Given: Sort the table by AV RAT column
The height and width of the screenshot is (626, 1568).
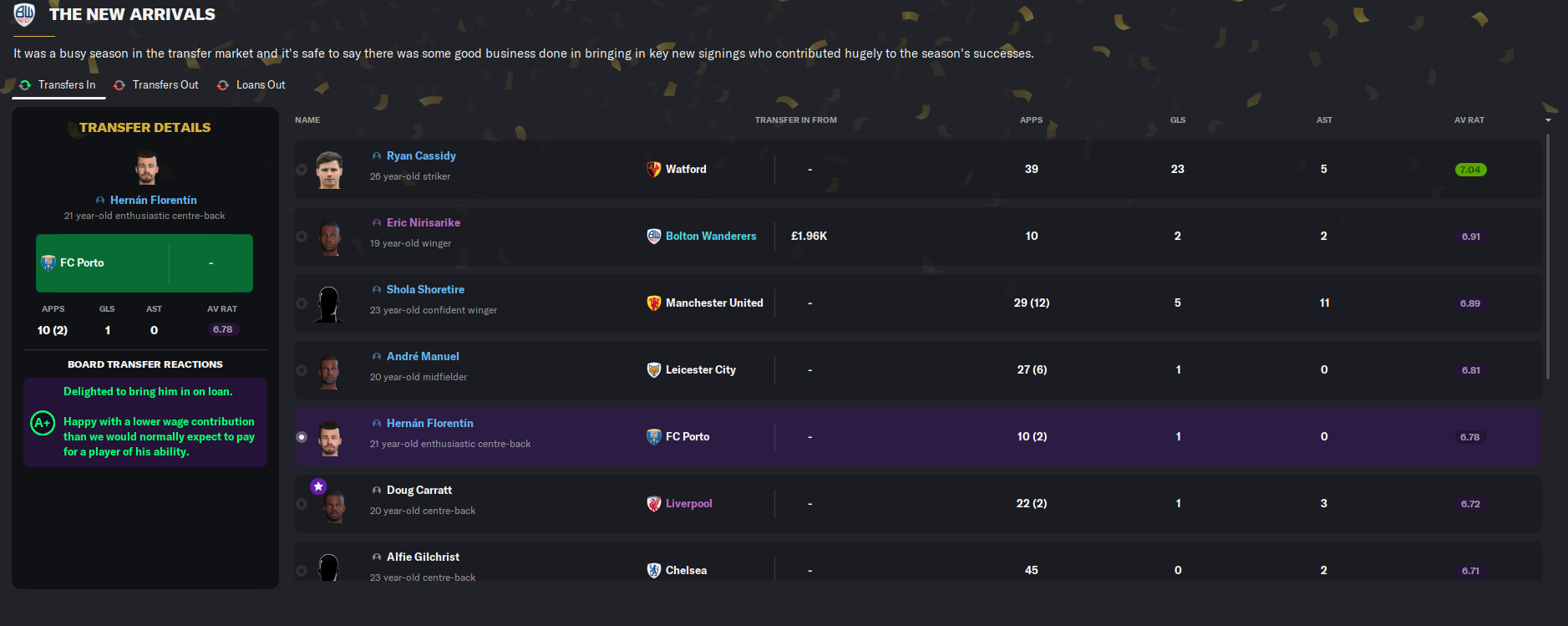Looking at the screenshot, I should (1469, 120).
